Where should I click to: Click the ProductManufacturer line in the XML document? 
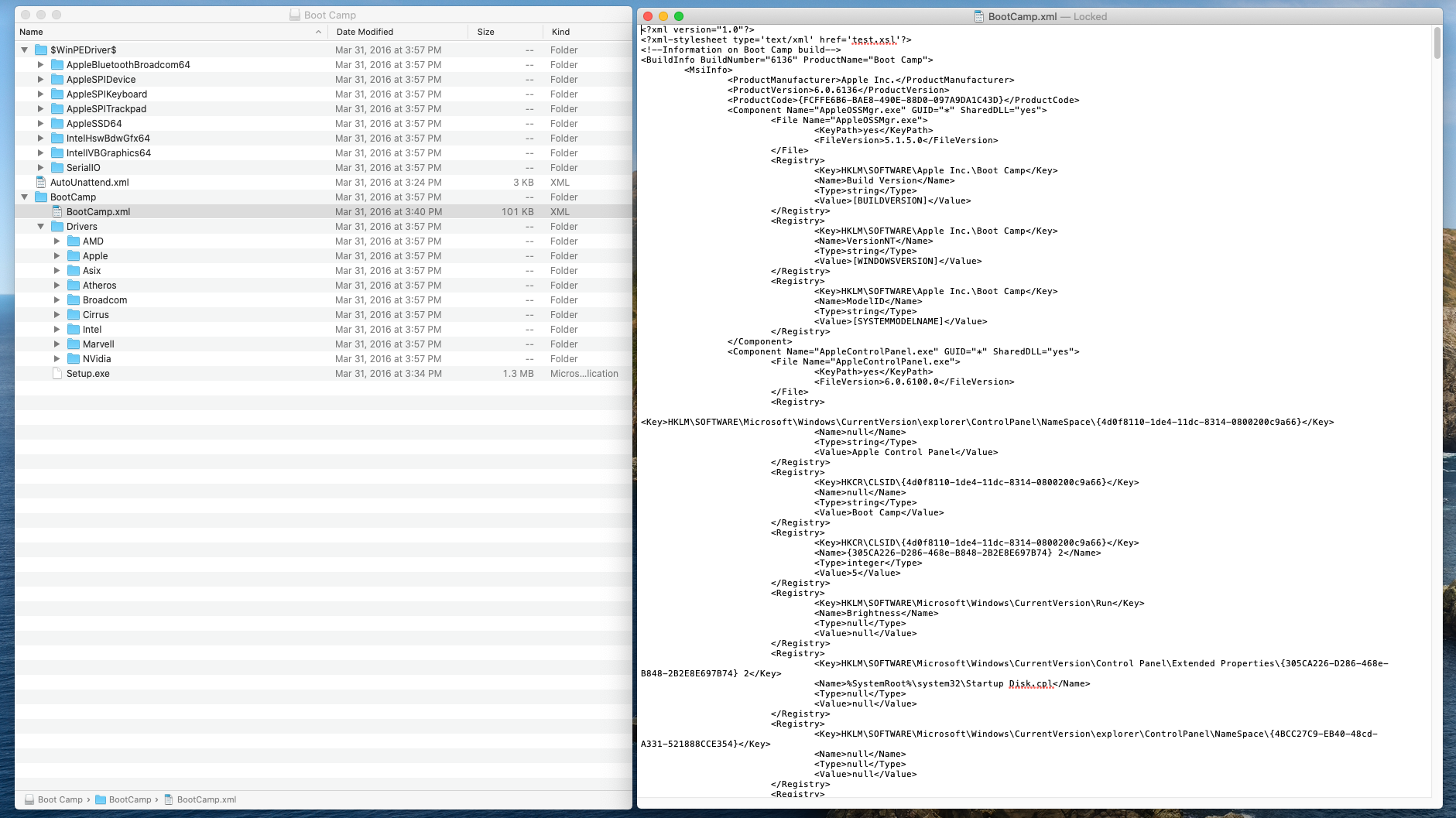coord(871,80)
